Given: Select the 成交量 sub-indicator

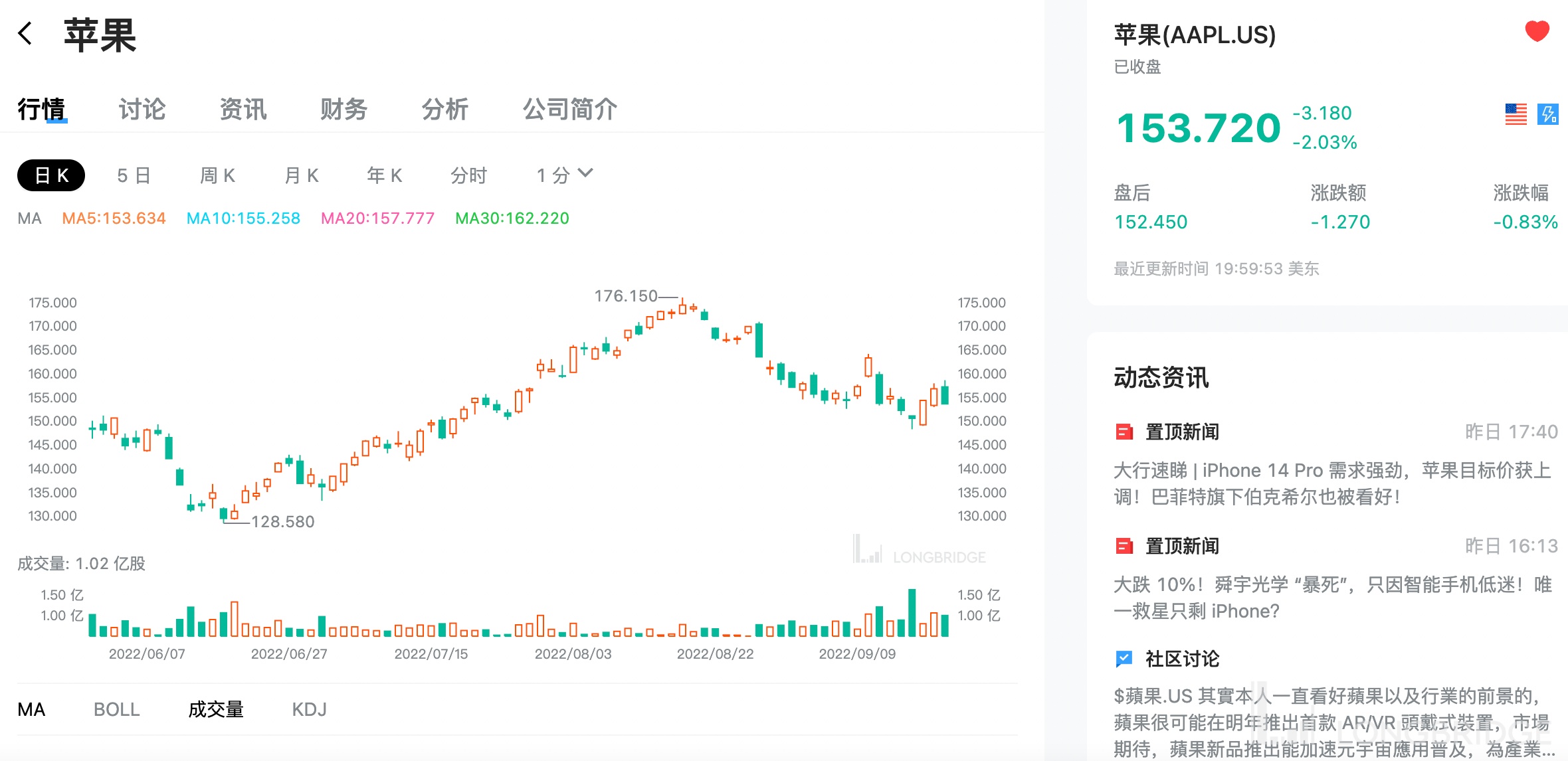Looking at the screenshot, I should [216, 710].
